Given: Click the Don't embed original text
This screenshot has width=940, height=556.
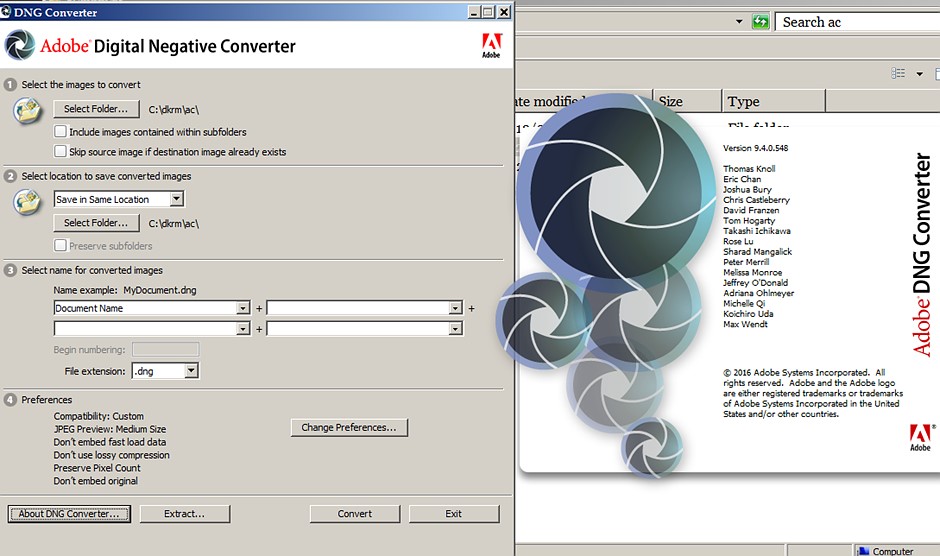Looking at the screenshot, I should coord(95,481).
